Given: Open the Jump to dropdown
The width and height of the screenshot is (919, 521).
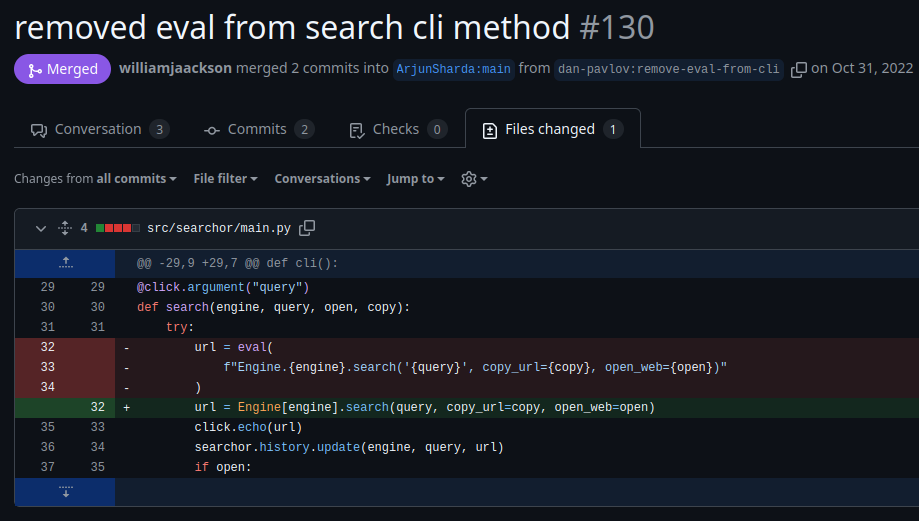Looking at the screenshot, I should (416, 179).
